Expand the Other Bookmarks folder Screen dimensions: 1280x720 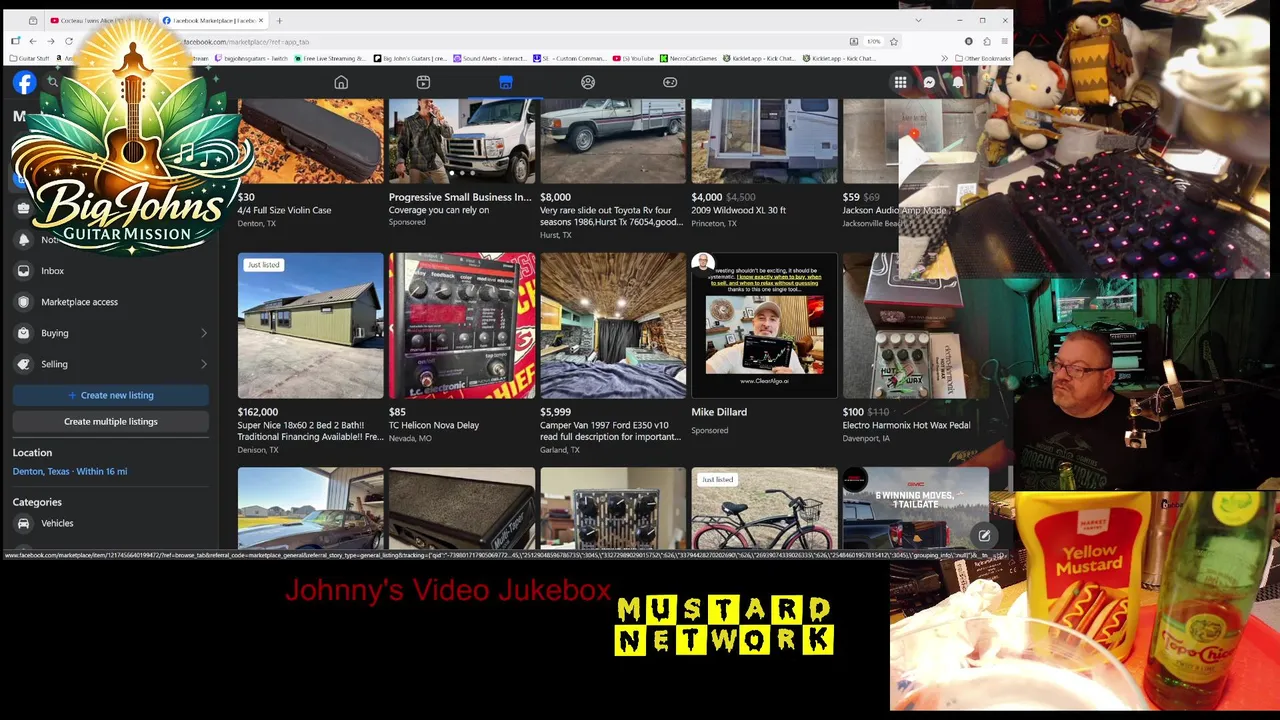[982, 58]
